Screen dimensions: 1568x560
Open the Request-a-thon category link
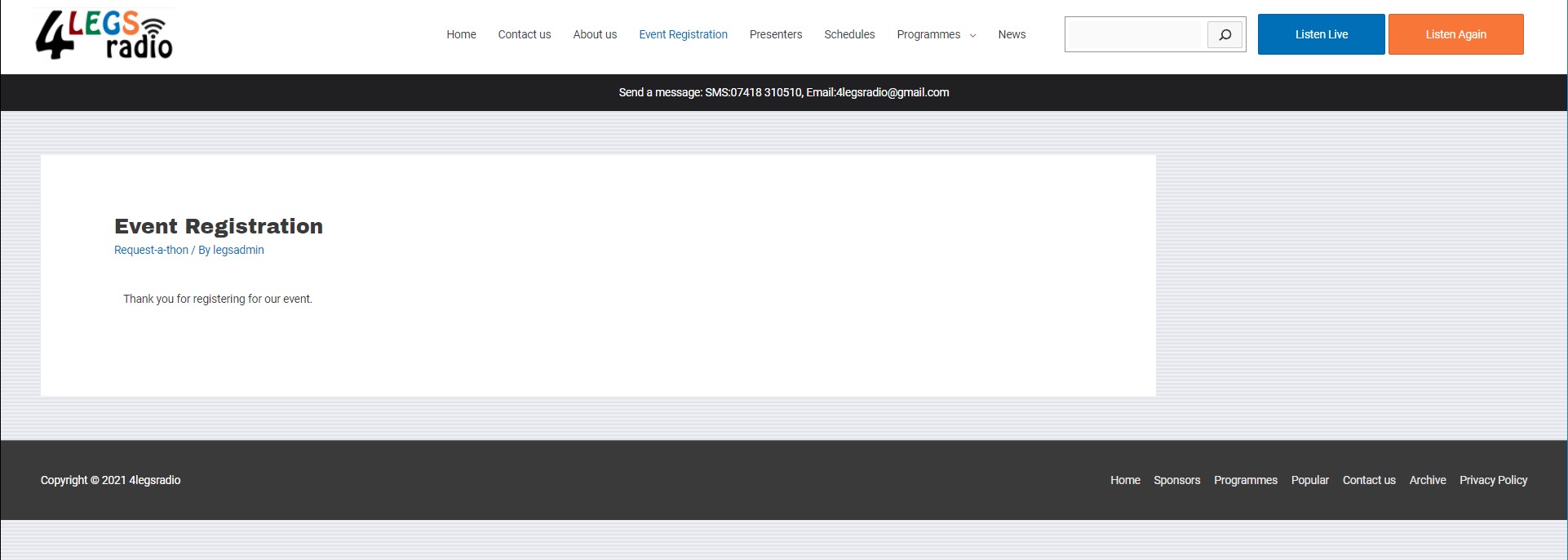click(x=151, y=250)
